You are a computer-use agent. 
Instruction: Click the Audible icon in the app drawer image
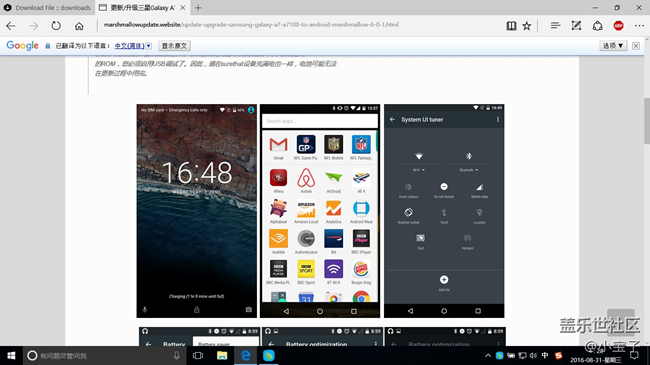[x=278, y=239]
